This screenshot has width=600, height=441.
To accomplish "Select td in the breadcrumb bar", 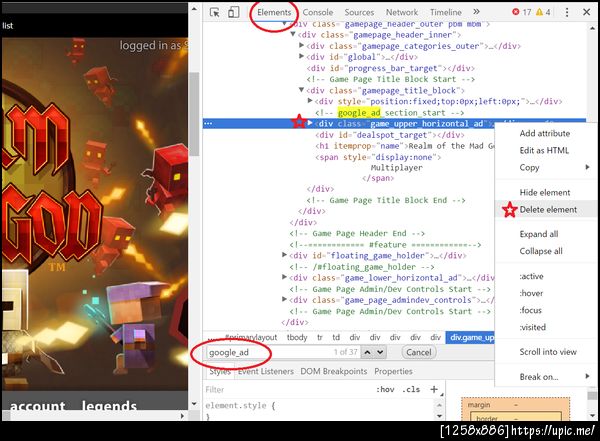I will [x=336, y=337].
